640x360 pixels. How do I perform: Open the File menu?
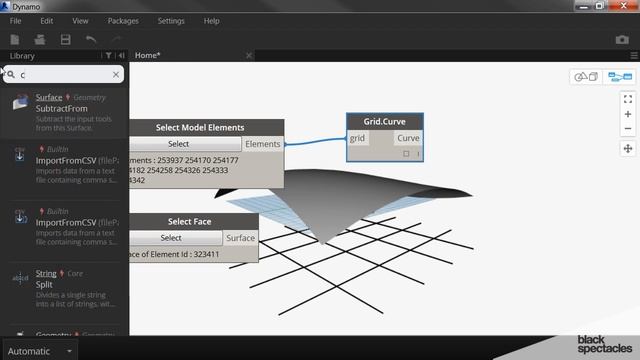[x=16, y=21]
